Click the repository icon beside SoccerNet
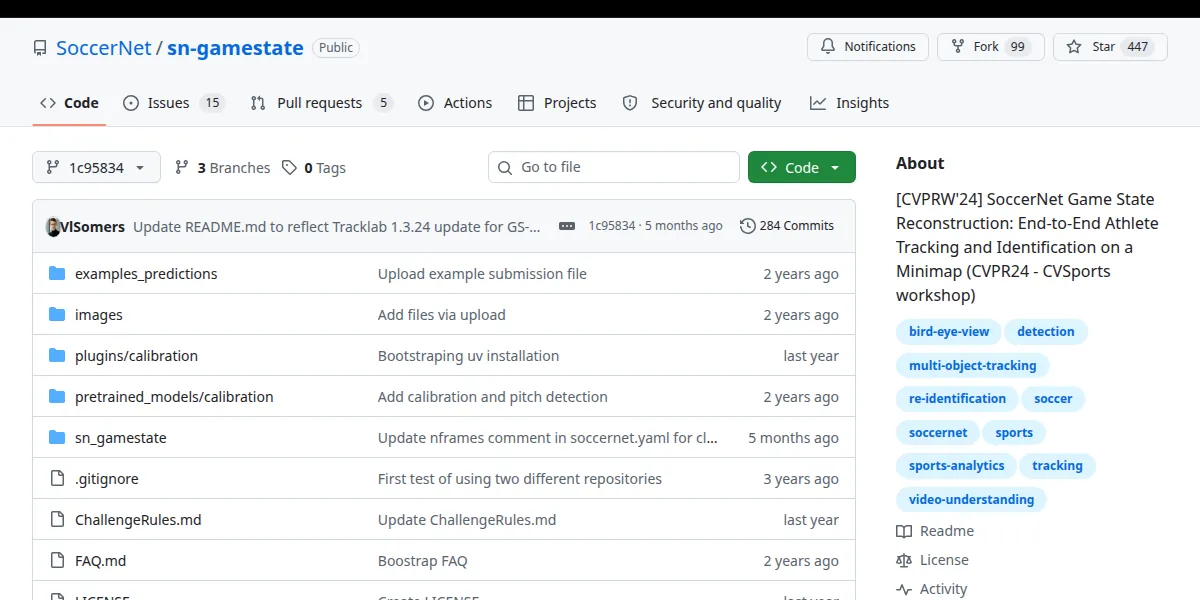Screen dimensions: 1200x600 [x=40, y=48]
